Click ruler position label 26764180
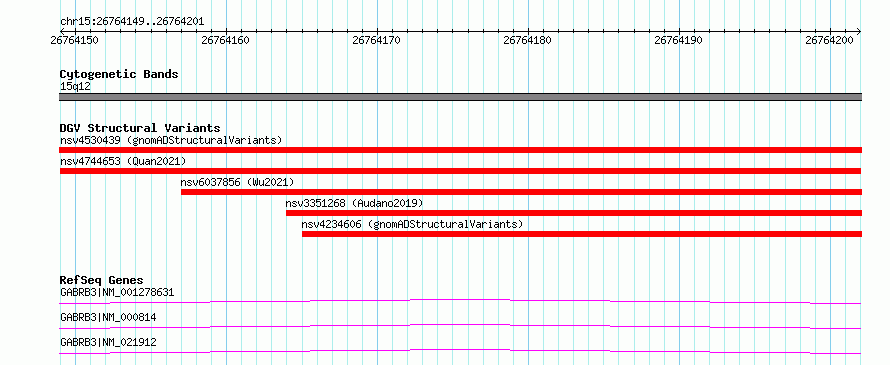 pos(527,40)
